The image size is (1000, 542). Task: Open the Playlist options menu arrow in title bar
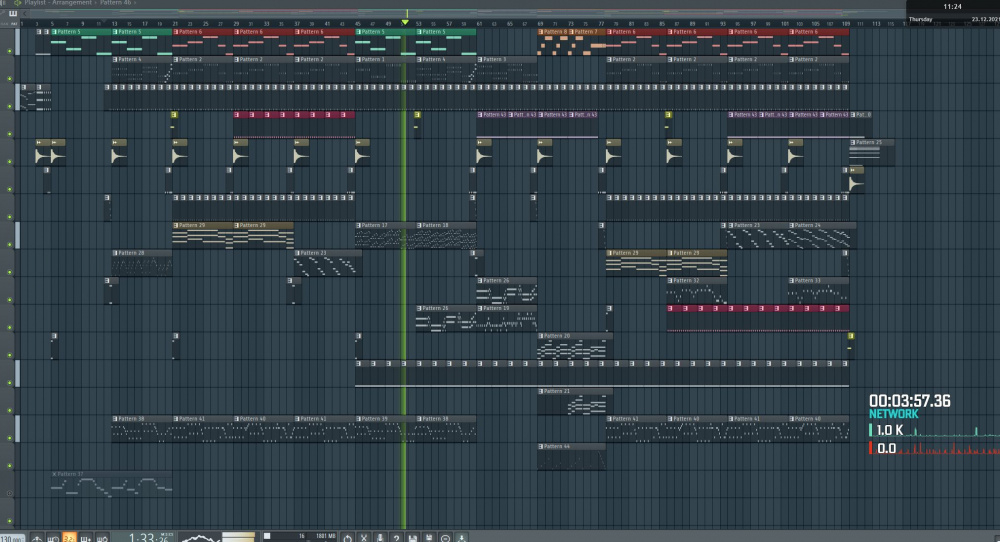6,4
